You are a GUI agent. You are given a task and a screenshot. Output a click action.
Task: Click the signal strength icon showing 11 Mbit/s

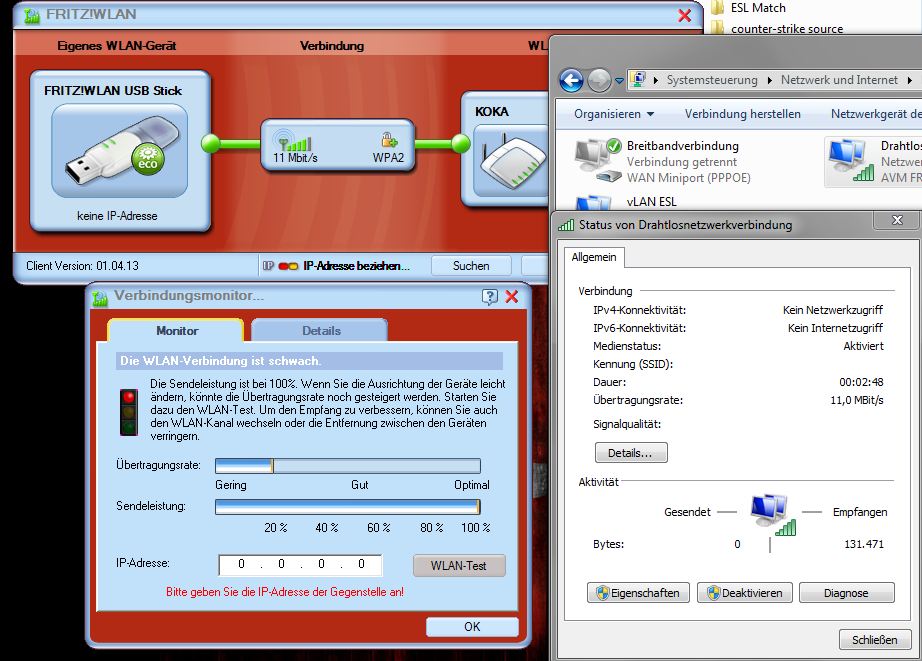click(294, 140)
